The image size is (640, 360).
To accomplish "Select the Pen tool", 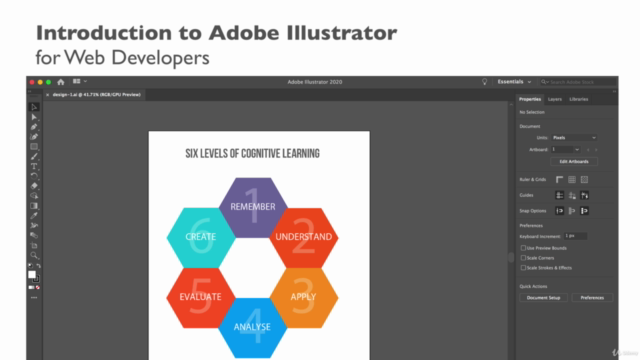I will 34,127.
